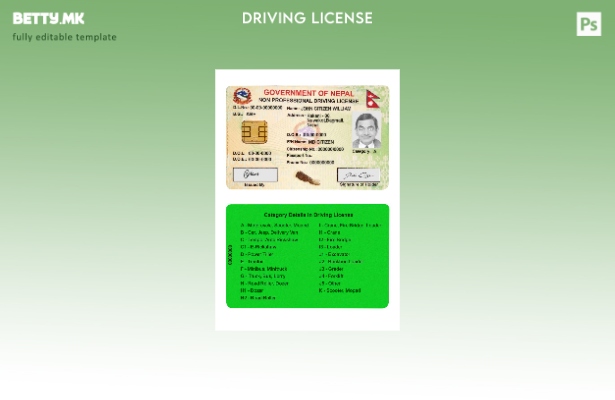Image resolution: width=615 pixels, height=400 pixels.
Task: Click the gold smart chip on the card
Action: tap(252, 133)
